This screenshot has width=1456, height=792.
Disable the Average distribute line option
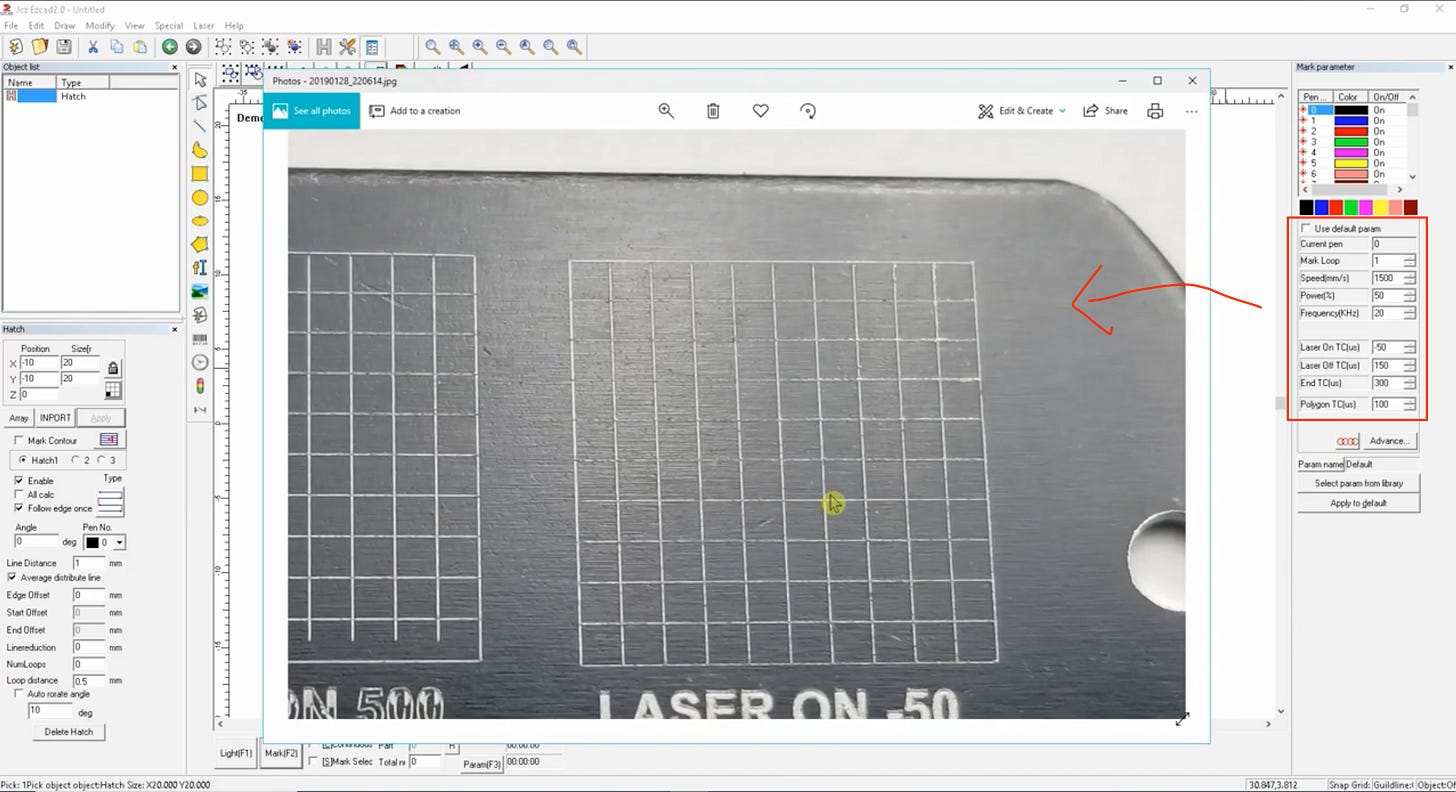(13, 577)
